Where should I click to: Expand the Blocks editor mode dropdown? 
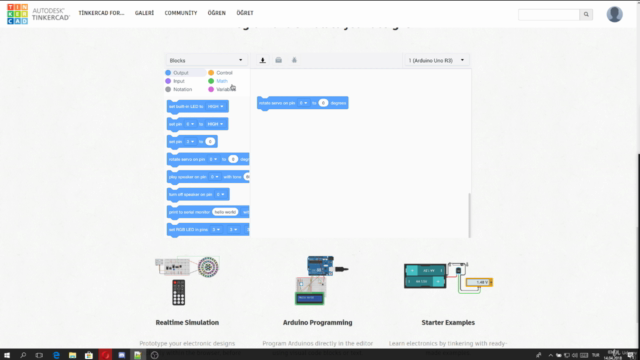[206, 60]
